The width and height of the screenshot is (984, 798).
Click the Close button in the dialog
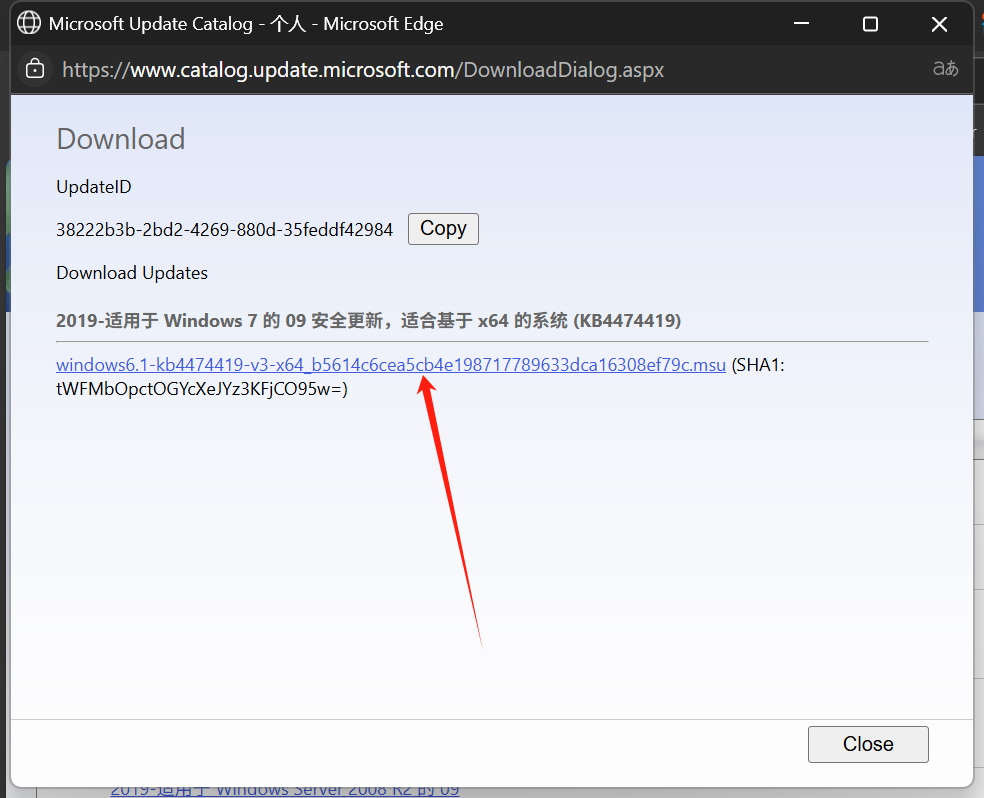(868, 744)
